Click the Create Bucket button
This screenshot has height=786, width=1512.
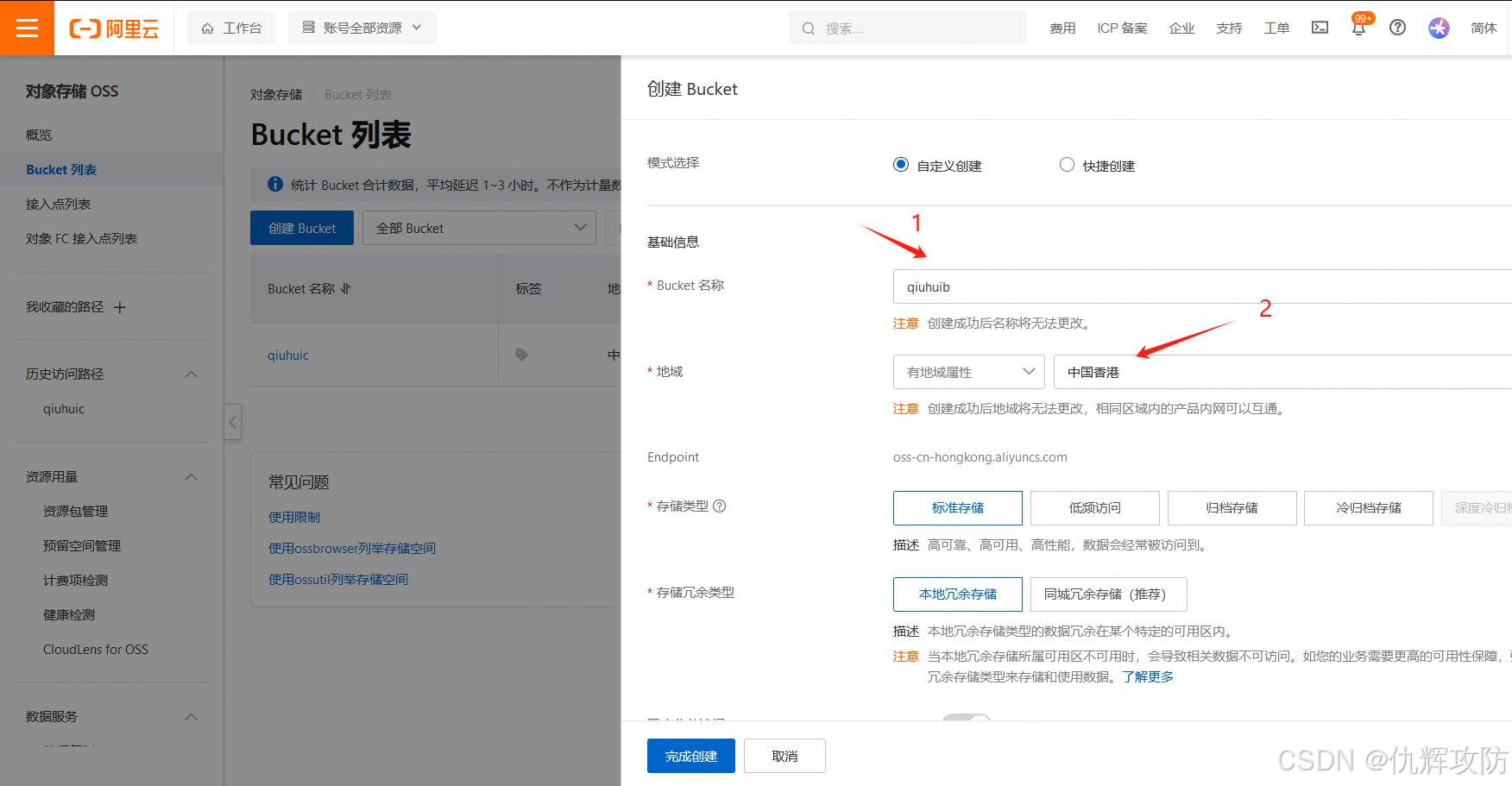(302, 228)
